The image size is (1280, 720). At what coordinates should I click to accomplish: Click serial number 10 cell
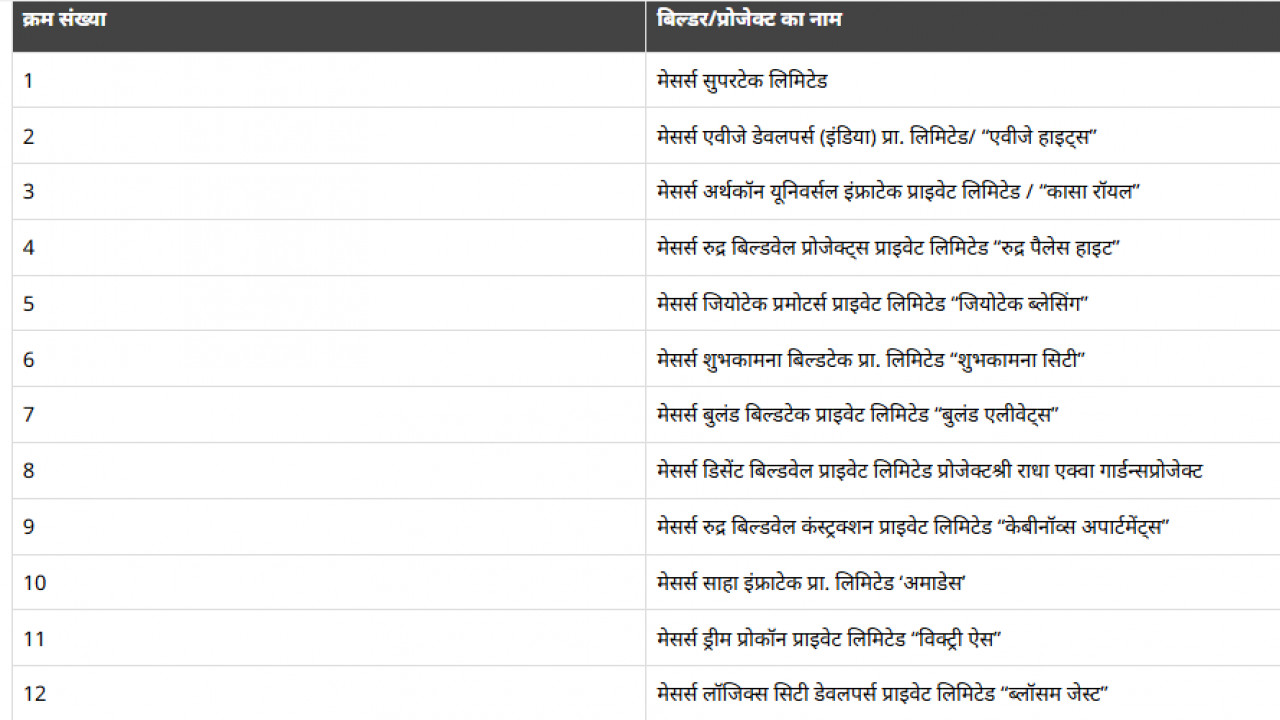pos(328,583)
